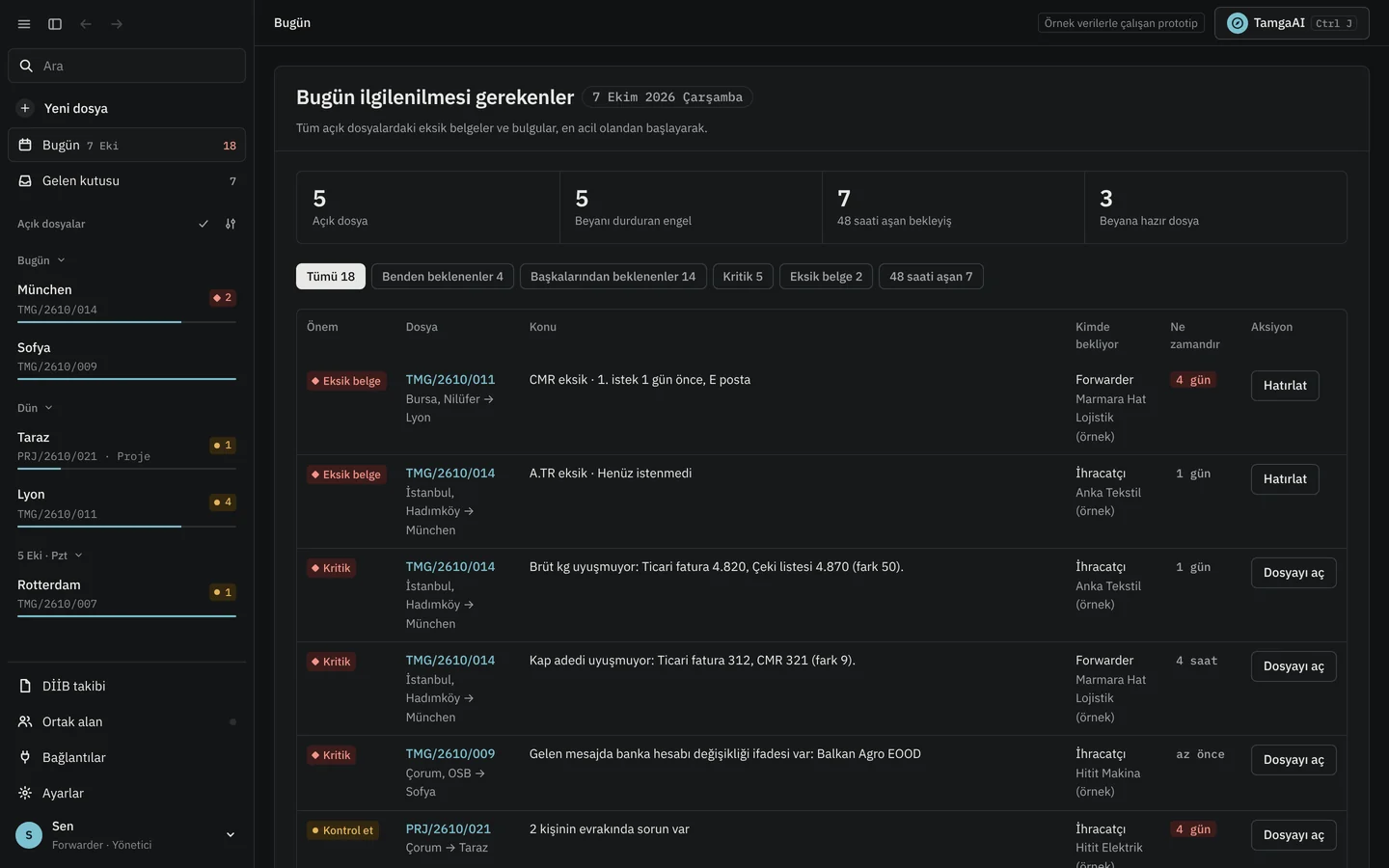The image size is (1389, 868).
Task: Collapse the Dün file group
Action: 36,408
